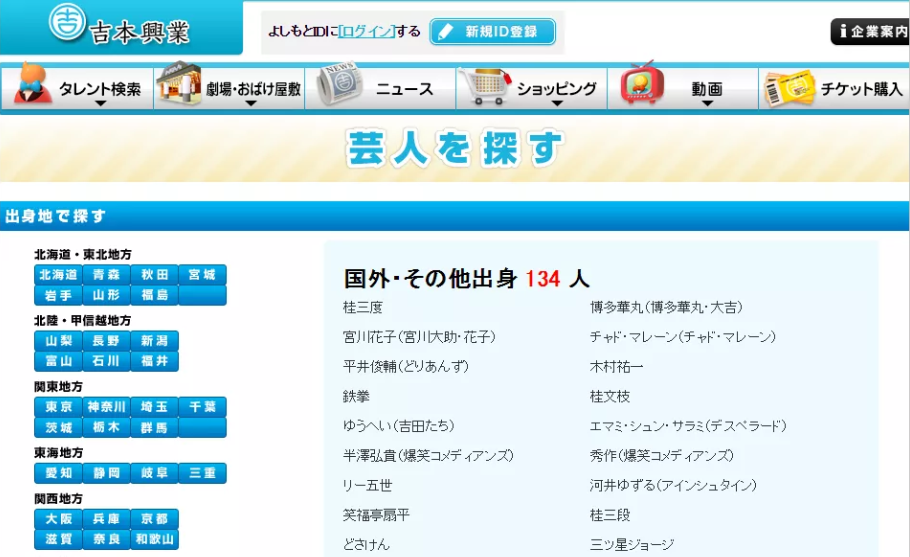Select 北海道 prefecture button

pos(58,275)
